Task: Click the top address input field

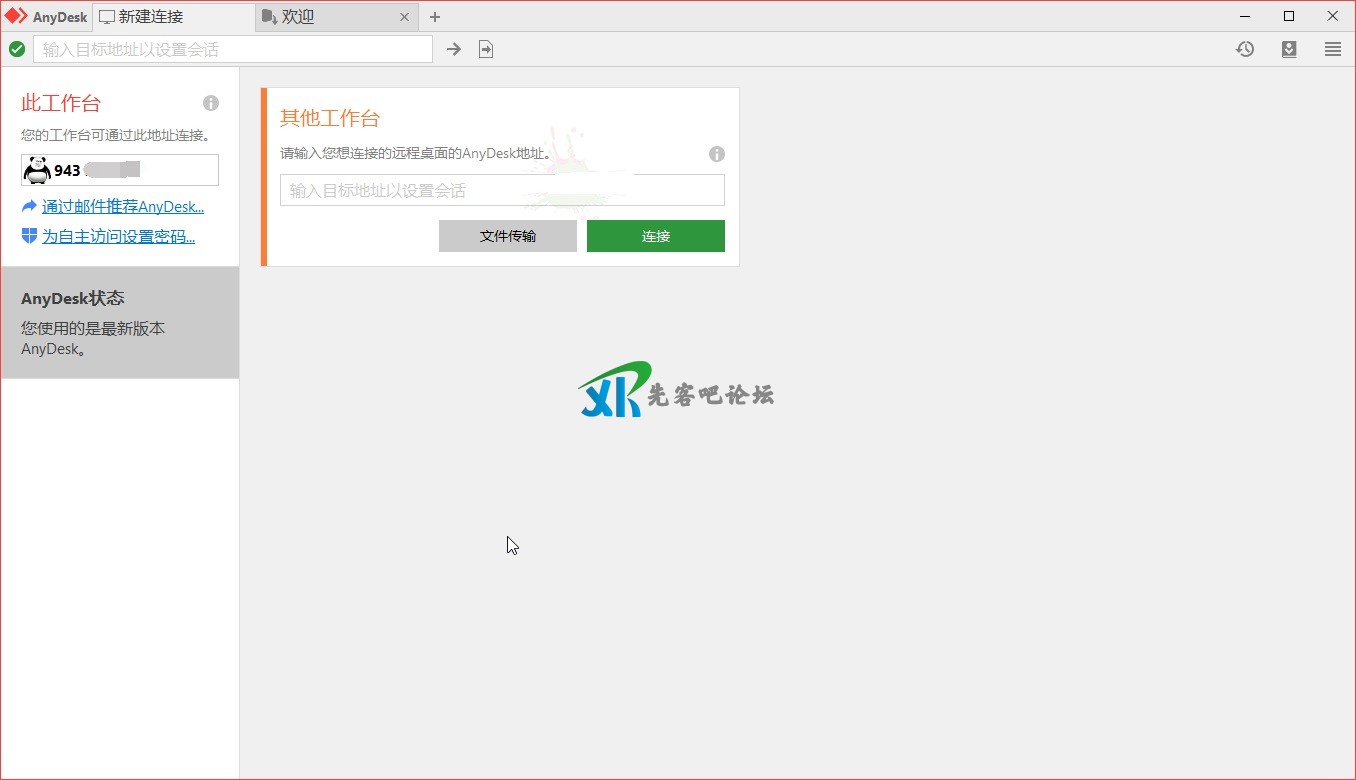Action: [230, 48]
